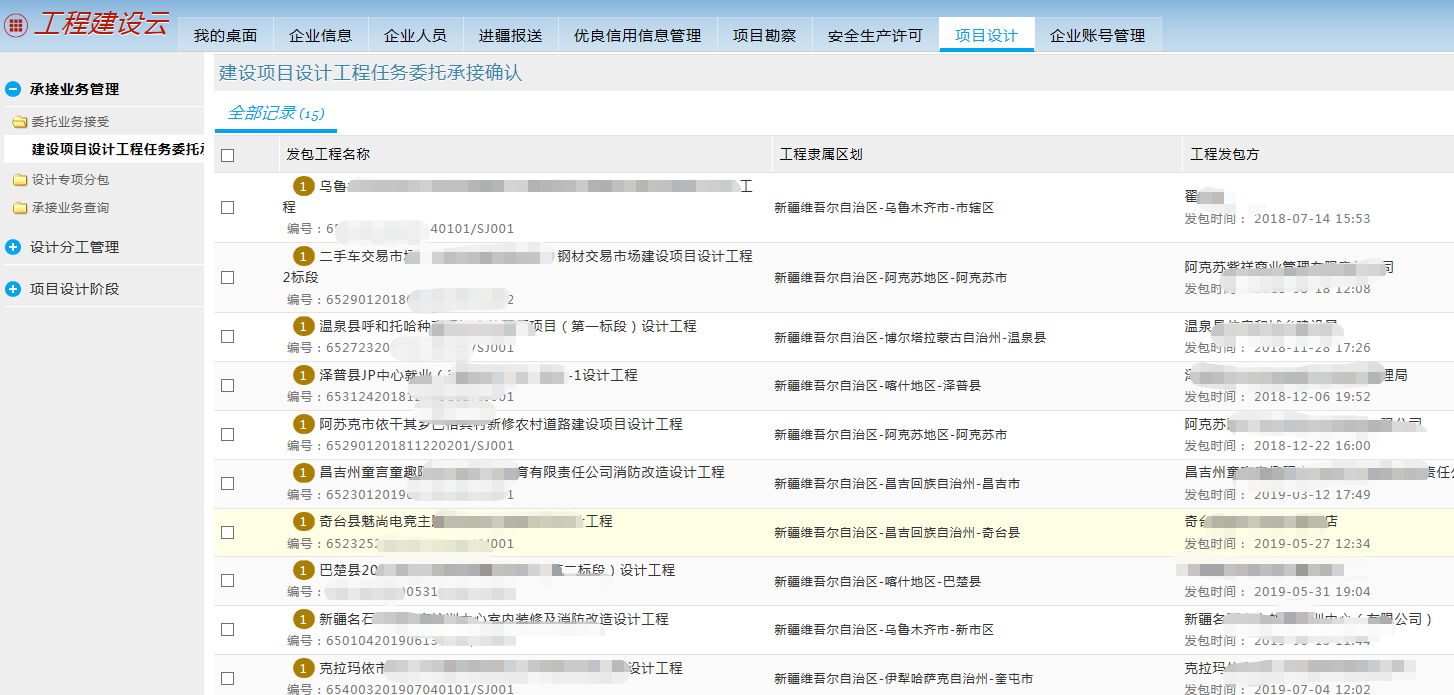Tick the select-all checkbox in table header
This screenshot has width=1454, height=695.
click(228, 155)
